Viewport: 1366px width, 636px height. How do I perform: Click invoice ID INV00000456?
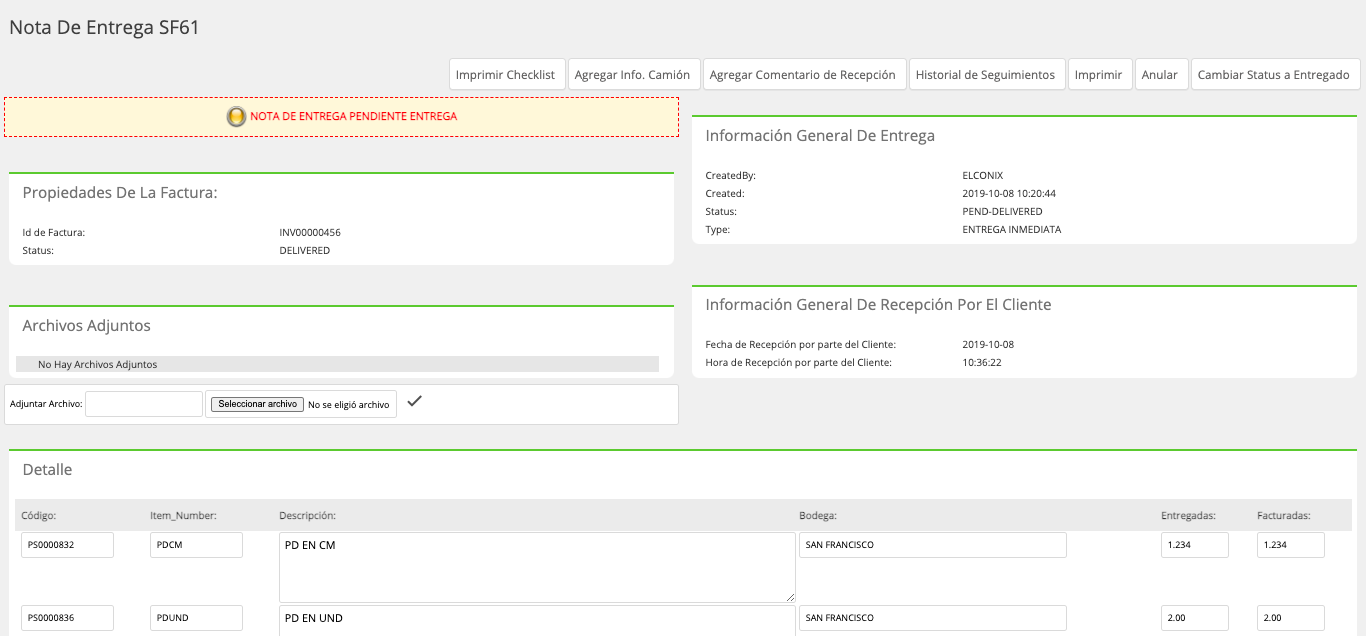point(310,233)
